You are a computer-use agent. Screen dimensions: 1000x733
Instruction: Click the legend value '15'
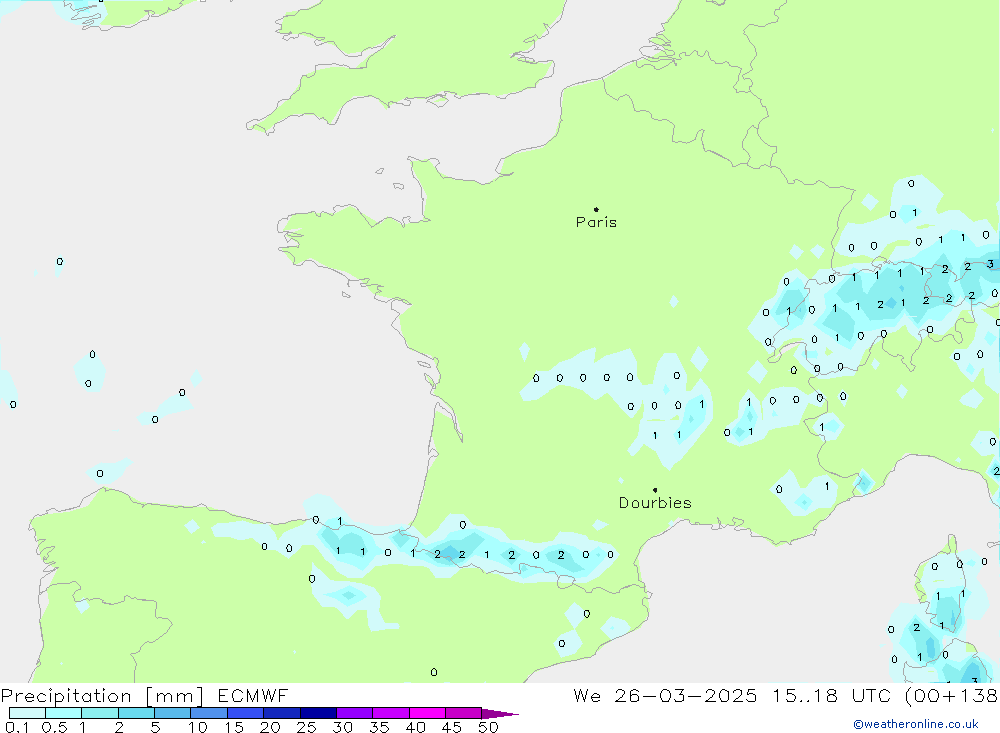[234, 727]
